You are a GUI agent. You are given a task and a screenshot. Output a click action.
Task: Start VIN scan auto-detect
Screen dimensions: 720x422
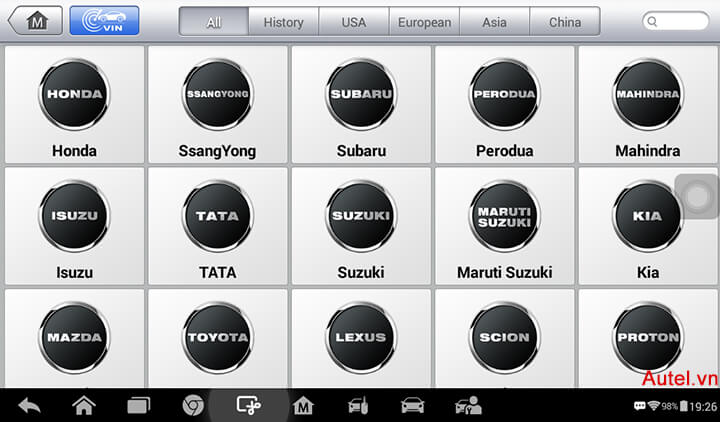tap(104, 21)
